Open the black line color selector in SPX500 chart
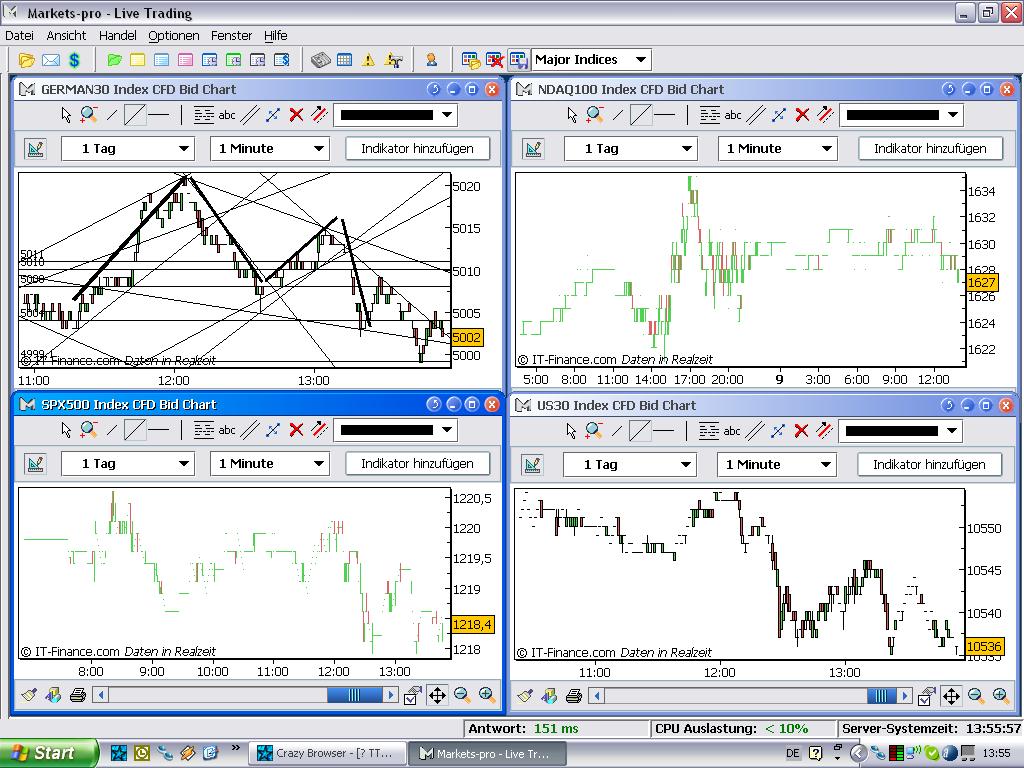Image resolution: width=1024 pixels, height=768 pixels. click(395, 430)
